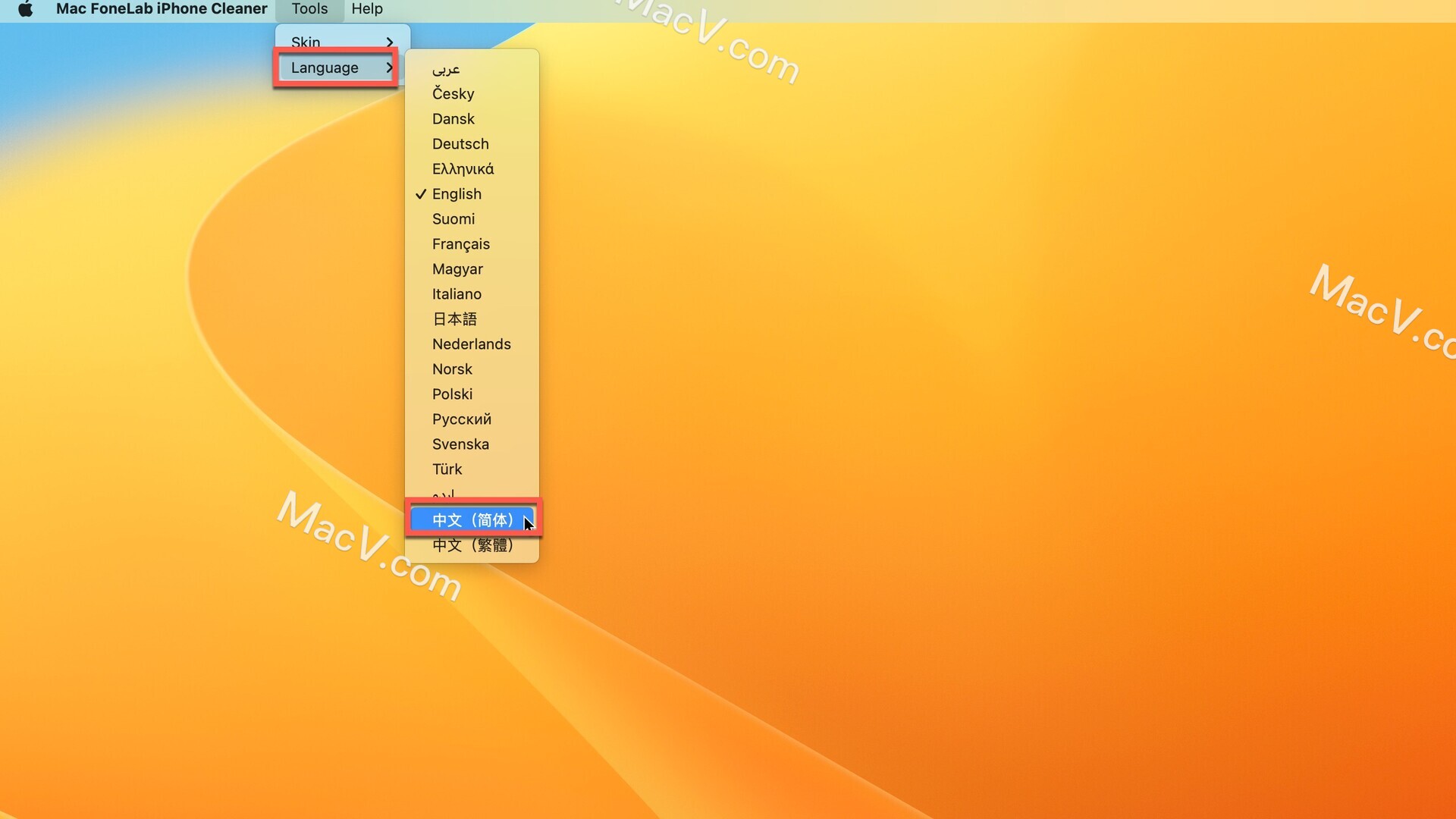
Task: Choose Česky language
Action: click(x=472, y=94)
